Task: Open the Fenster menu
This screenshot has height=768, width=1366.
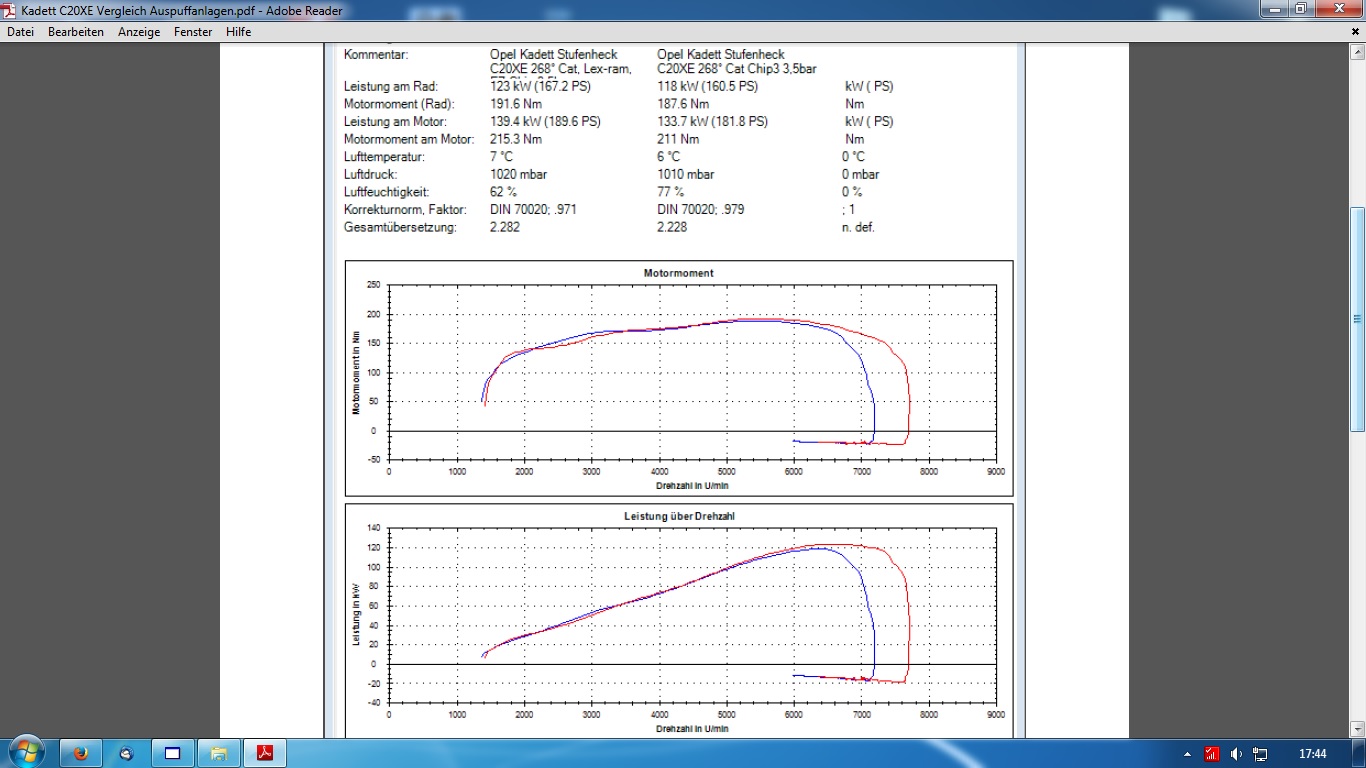Action: tap(193, 32)
